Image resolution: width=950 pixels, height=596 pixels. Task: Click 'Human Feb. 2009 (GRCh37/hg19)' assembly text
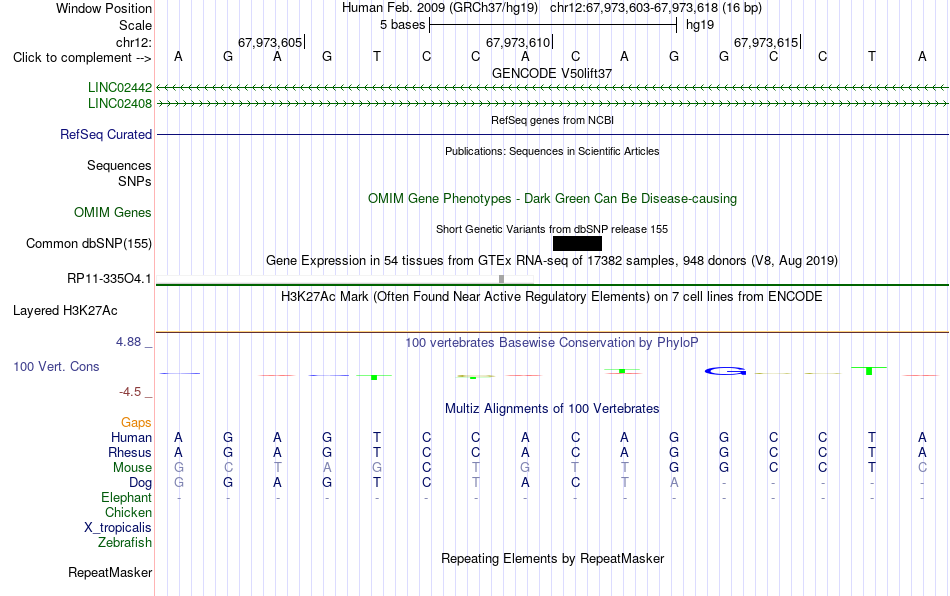point(440,8)
